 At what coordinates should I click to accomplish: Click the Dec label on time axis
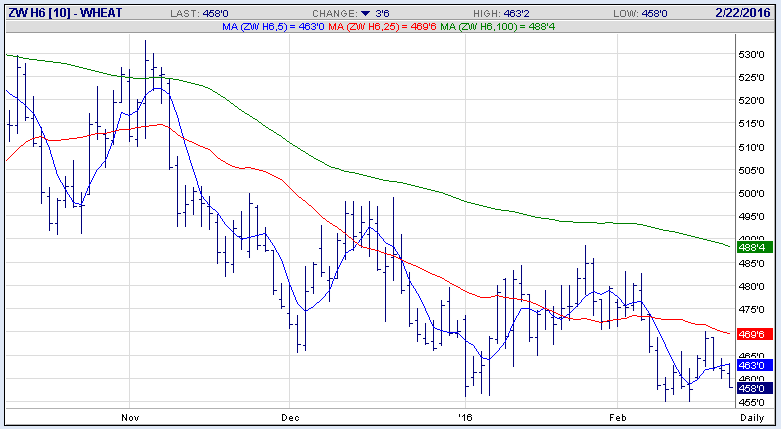click(290, 414)
